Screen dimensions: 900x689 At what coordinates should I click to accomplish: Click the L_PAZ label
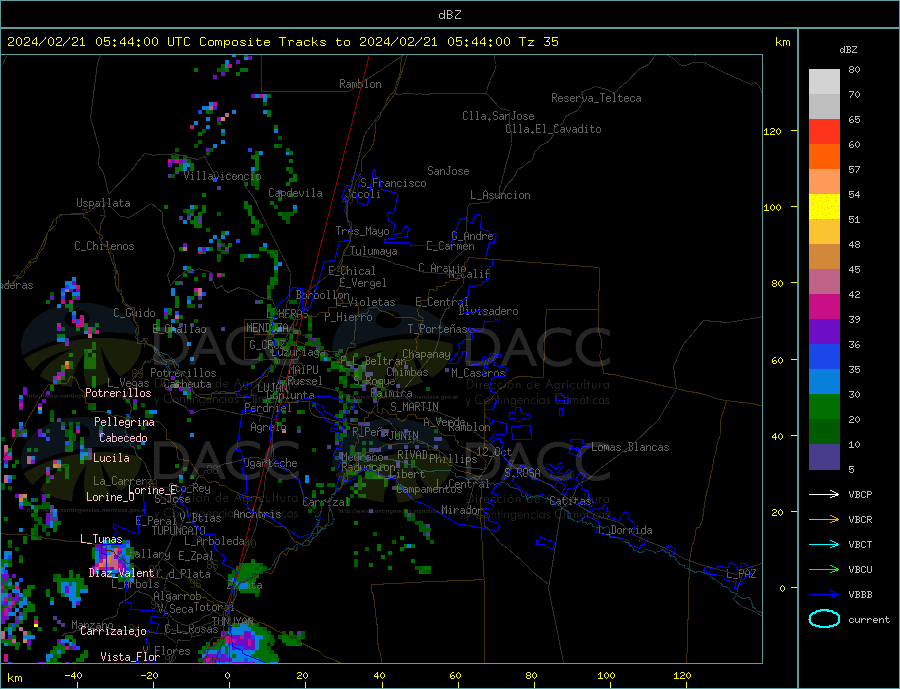[x=741, y=574]
